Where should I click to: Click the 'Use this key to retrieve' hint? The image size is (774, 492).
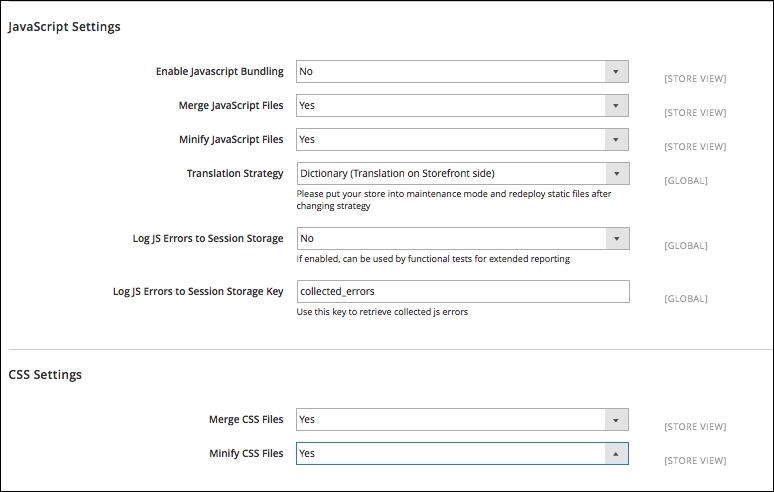click(x=382, y=312)
